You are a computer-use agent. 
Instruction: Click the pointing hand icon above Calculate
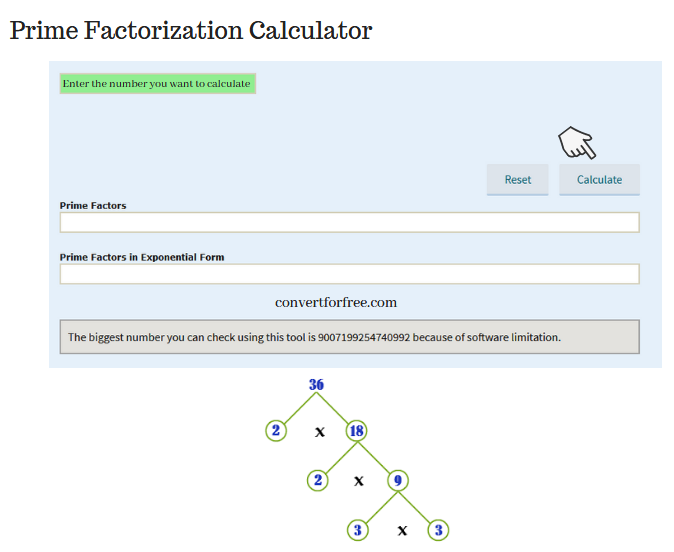pos(577,143)
